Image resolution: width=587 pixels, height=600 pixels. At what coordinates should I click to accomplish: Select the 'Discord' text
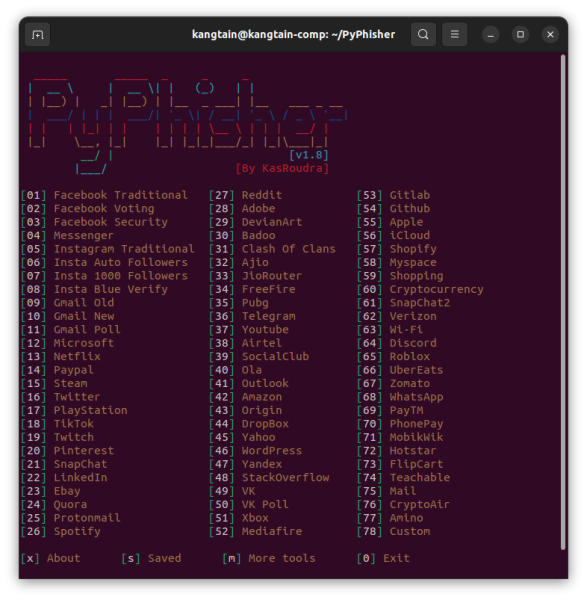pyautogui.click(x=413, y=343)
